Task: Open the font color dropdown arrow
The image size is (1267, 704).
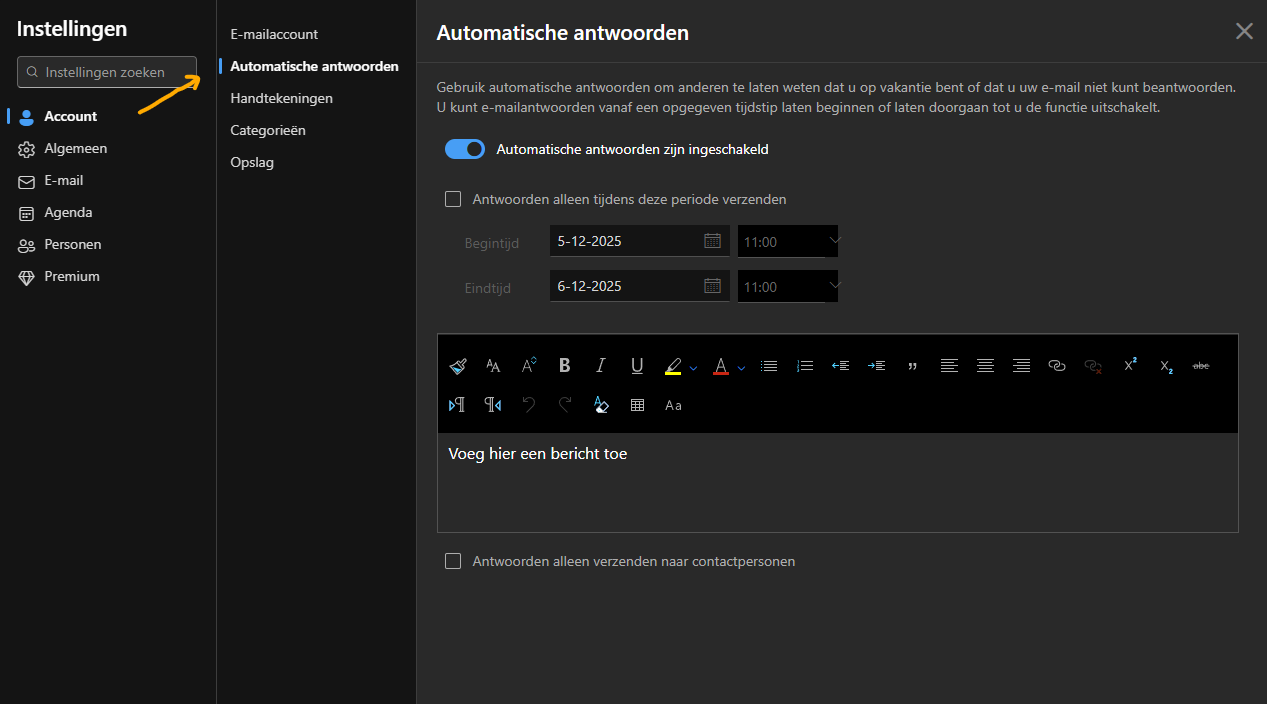Action: [x=740, y=366]
